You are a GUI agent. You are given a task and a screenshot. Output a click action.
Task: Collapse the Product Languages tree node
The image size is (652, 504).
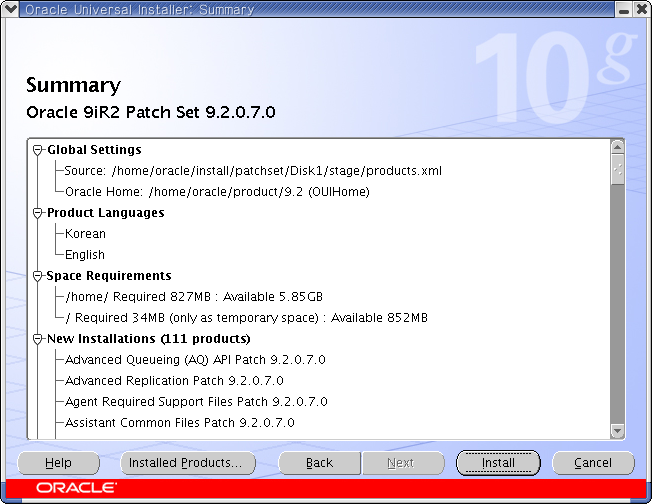tap(38, 213)
